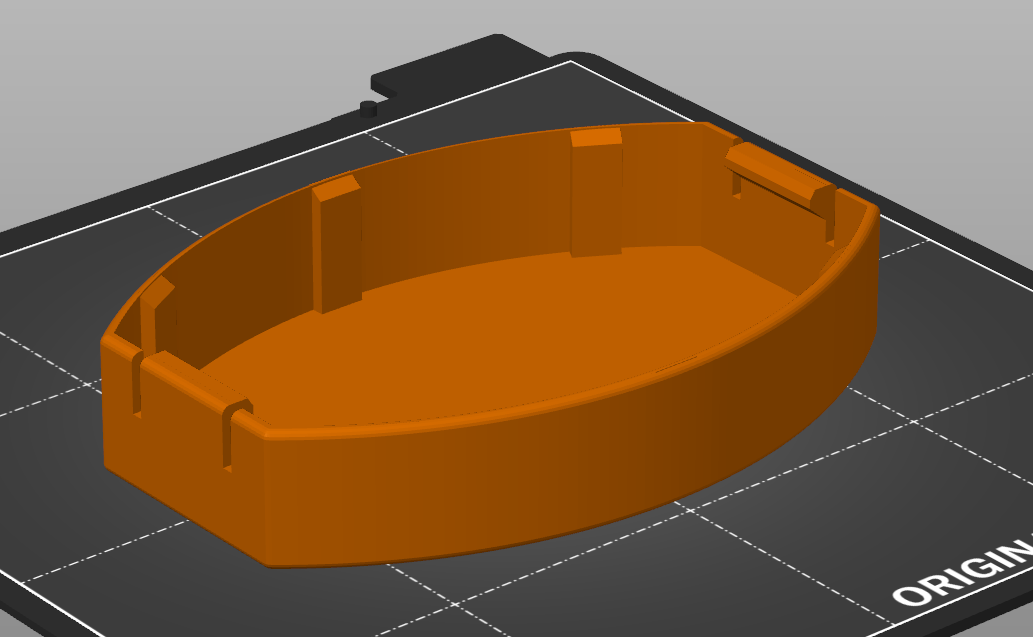The image size is (1033, 637).
Task: Click the back corner of the bed outline
Action: (571, 61)
